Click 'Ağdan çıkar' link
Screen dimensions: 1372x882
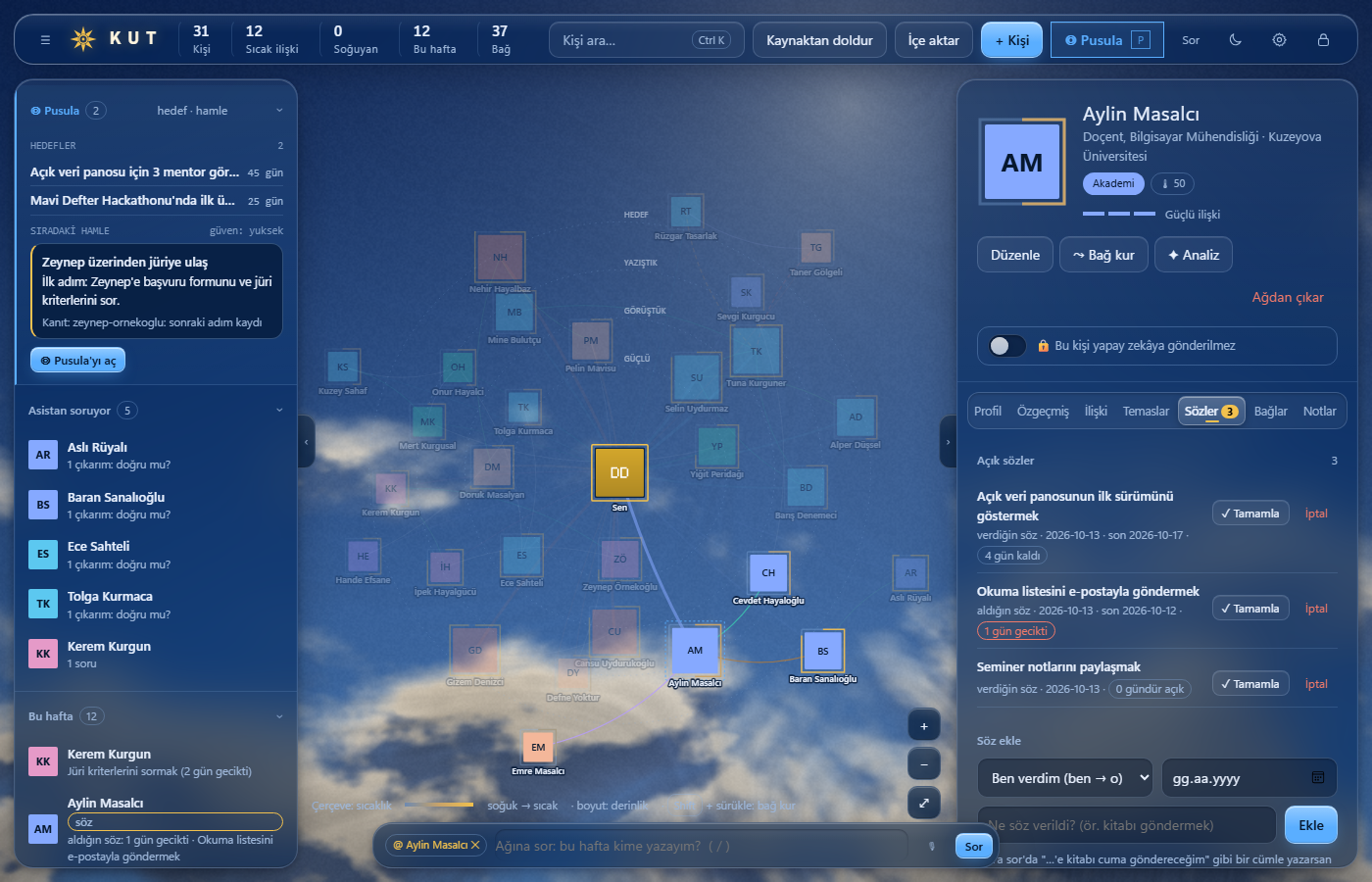click(x=1288, y=297)
